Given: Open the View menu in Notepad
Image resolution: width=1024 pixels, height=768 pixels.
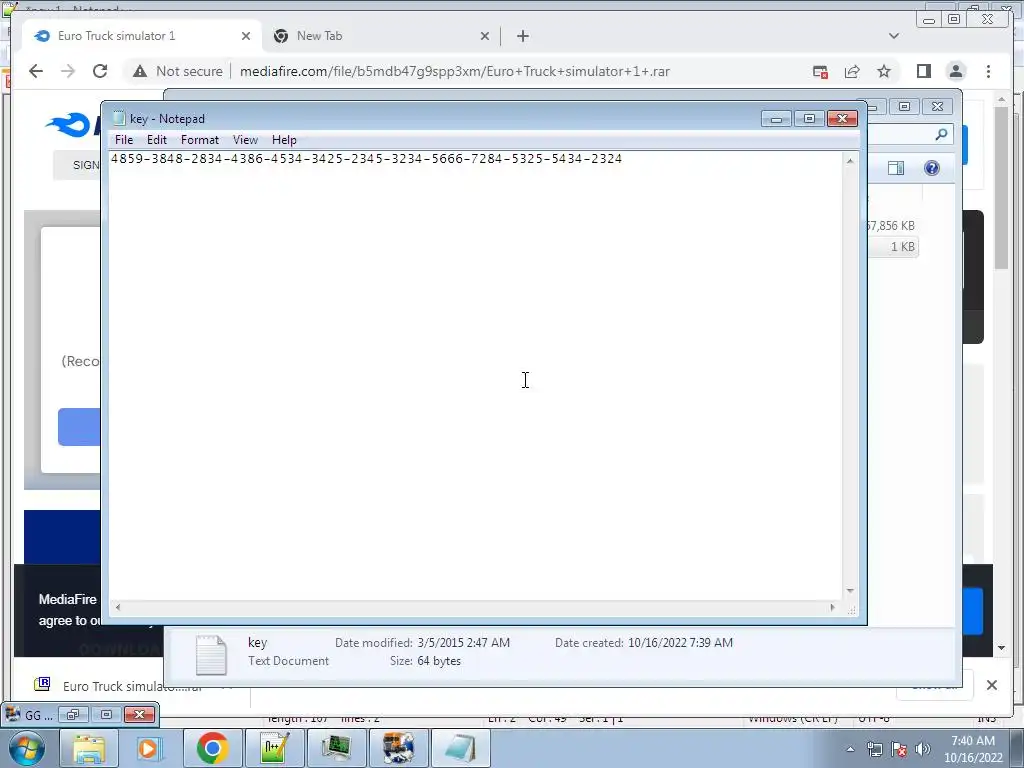Looking at the screenshot, I should click(x=246, y=140).
